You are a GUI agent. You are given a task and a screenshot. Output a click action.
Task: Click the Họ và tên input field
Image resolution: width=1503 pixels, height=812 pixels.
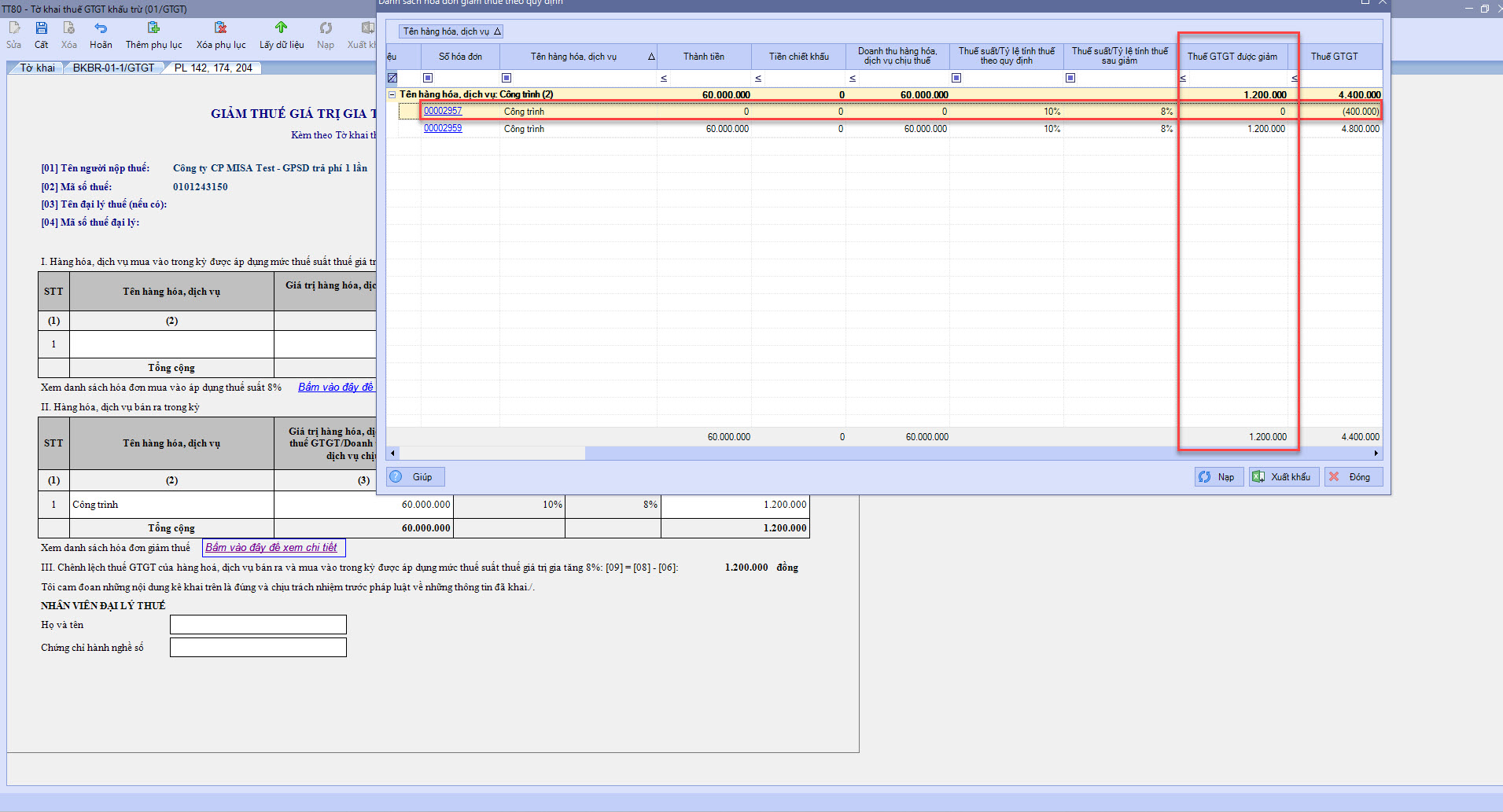(x=258, y=625)
